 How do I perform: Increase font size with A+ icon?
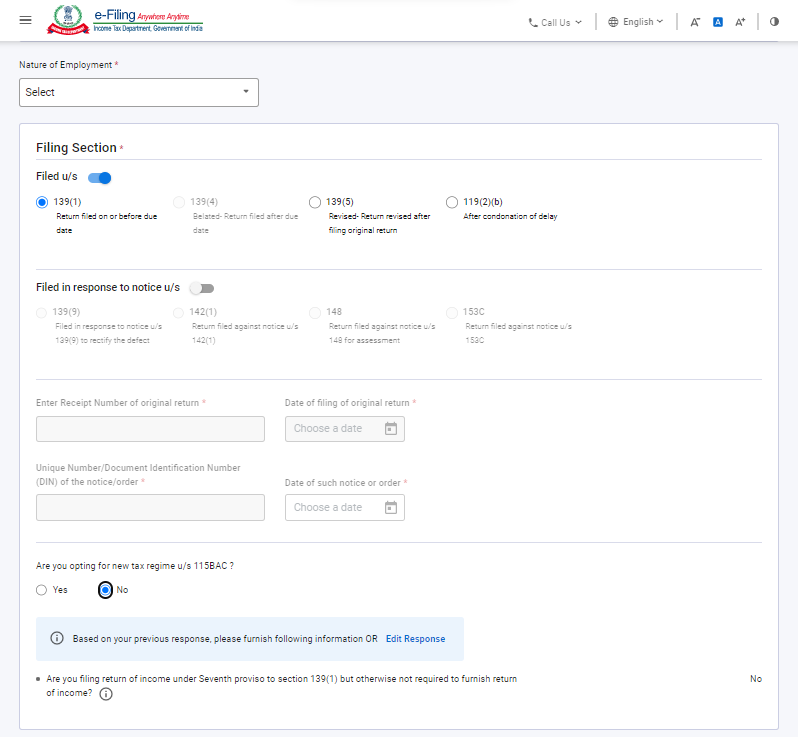tap(741, 22)
